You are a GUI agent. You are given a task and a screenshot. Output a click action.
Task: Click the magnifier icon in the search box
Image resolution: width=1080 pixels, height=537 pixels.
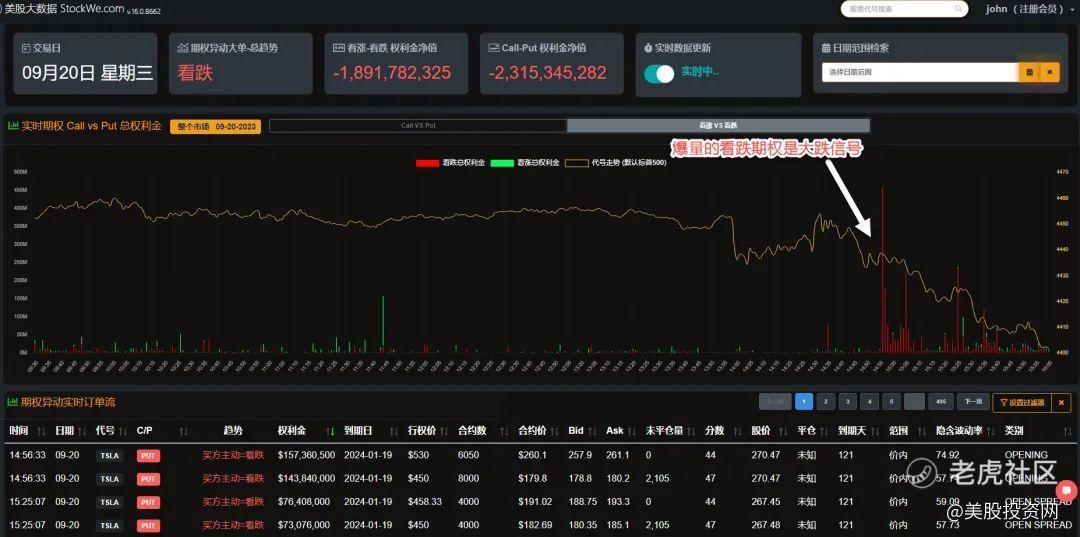tap(958, 9)
